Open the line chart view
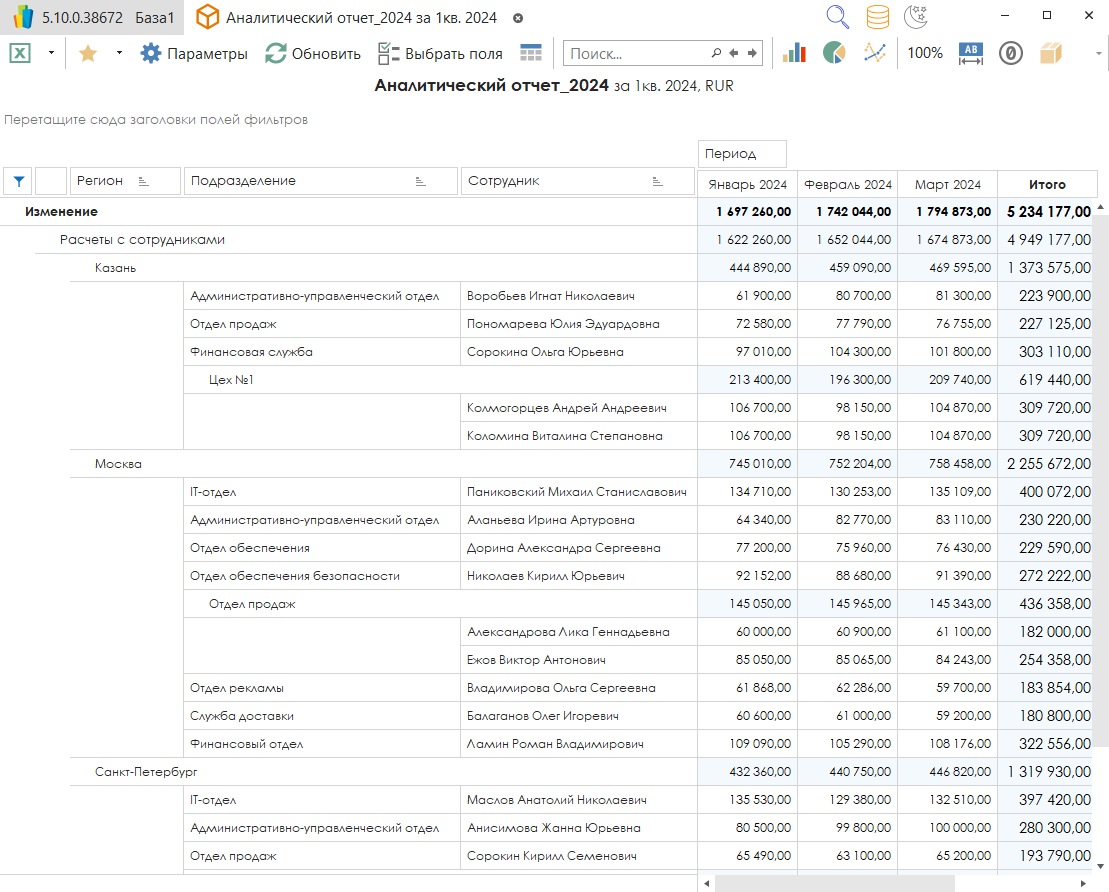Image resolution: width=1109 pixels, height=892 pixels. [875, 54]
